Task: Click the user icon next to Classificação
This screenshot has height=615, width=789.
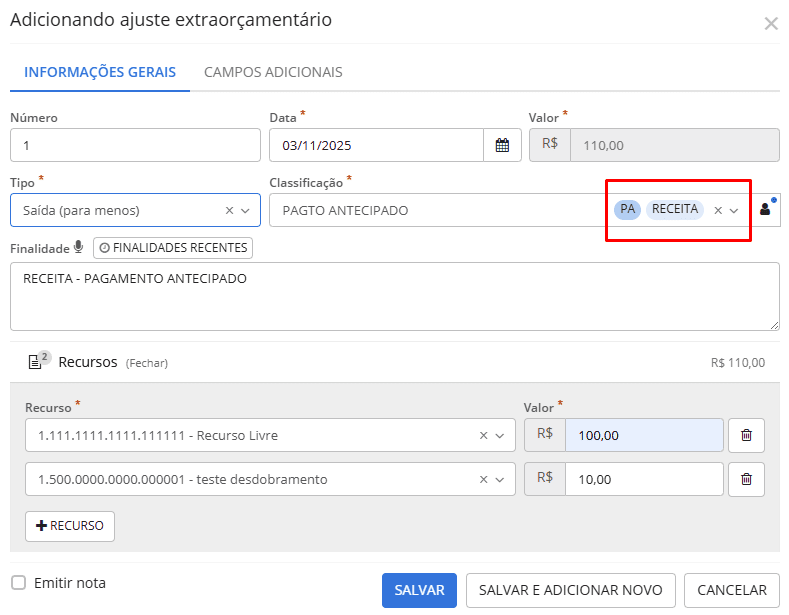Action: point(766,209)
